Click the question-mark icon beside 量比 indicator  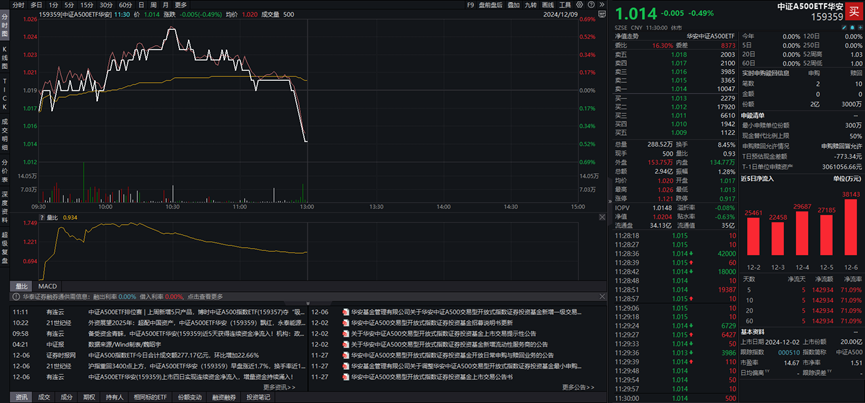41,218
